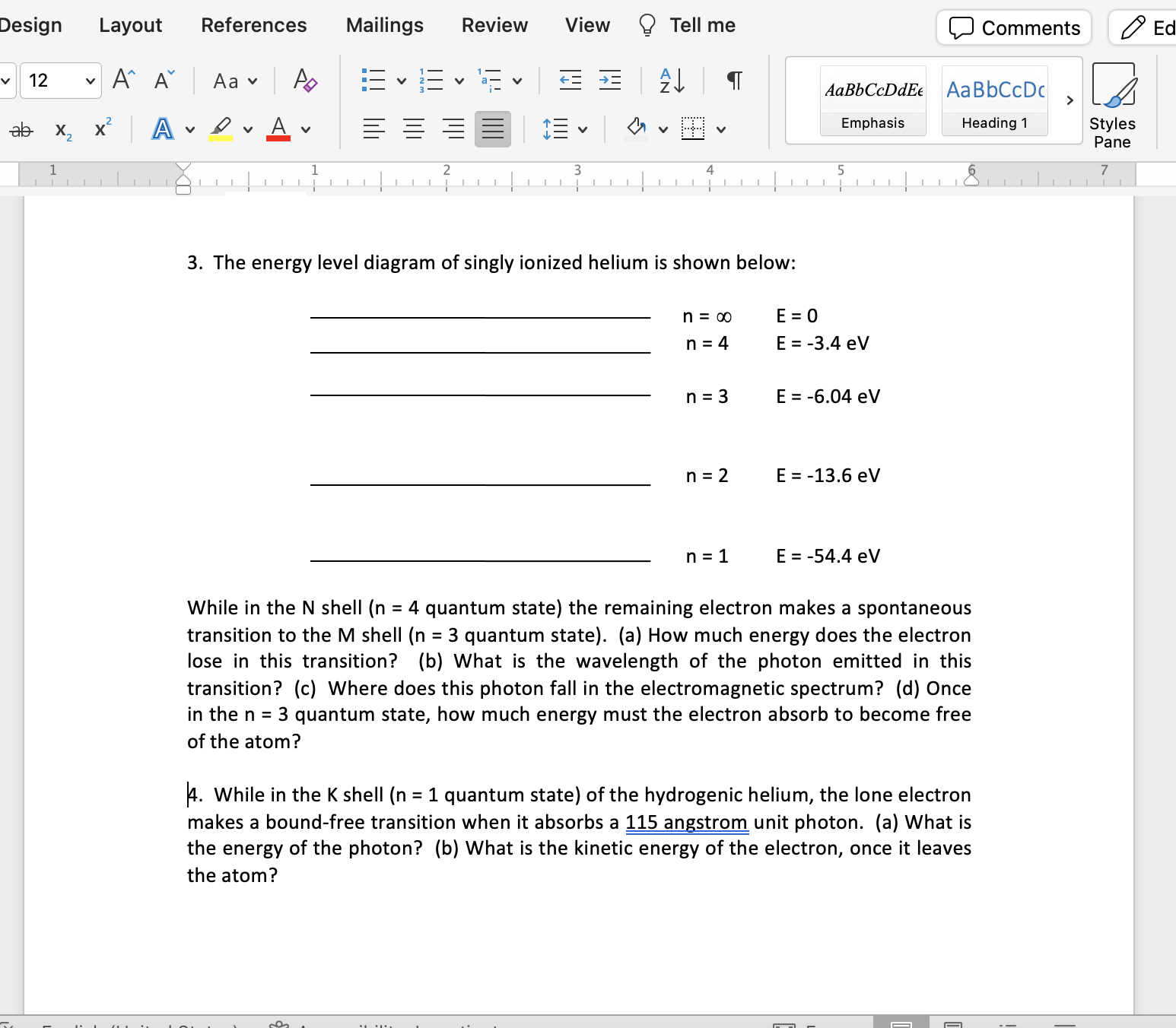
Task: Expand the bullet list style options arrow
Action: 402,81
